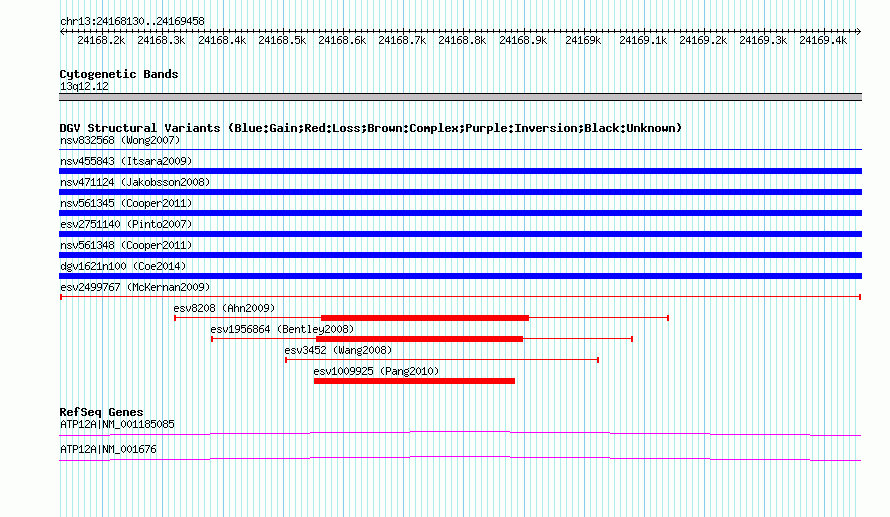Click the blue gain bar for dgv1621n100
Screen dimensions: 890x517
(x=460, y=276)
